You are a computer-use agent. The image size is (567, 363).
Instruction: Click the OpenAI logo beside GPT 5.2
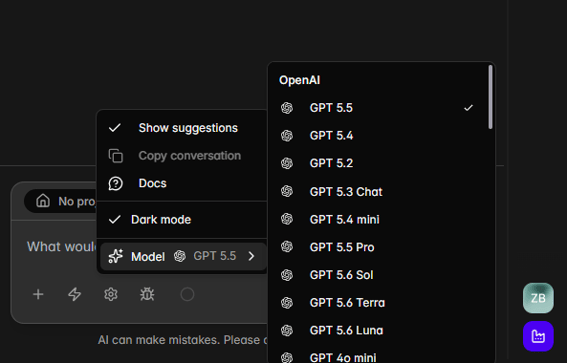tap(287, 163)
